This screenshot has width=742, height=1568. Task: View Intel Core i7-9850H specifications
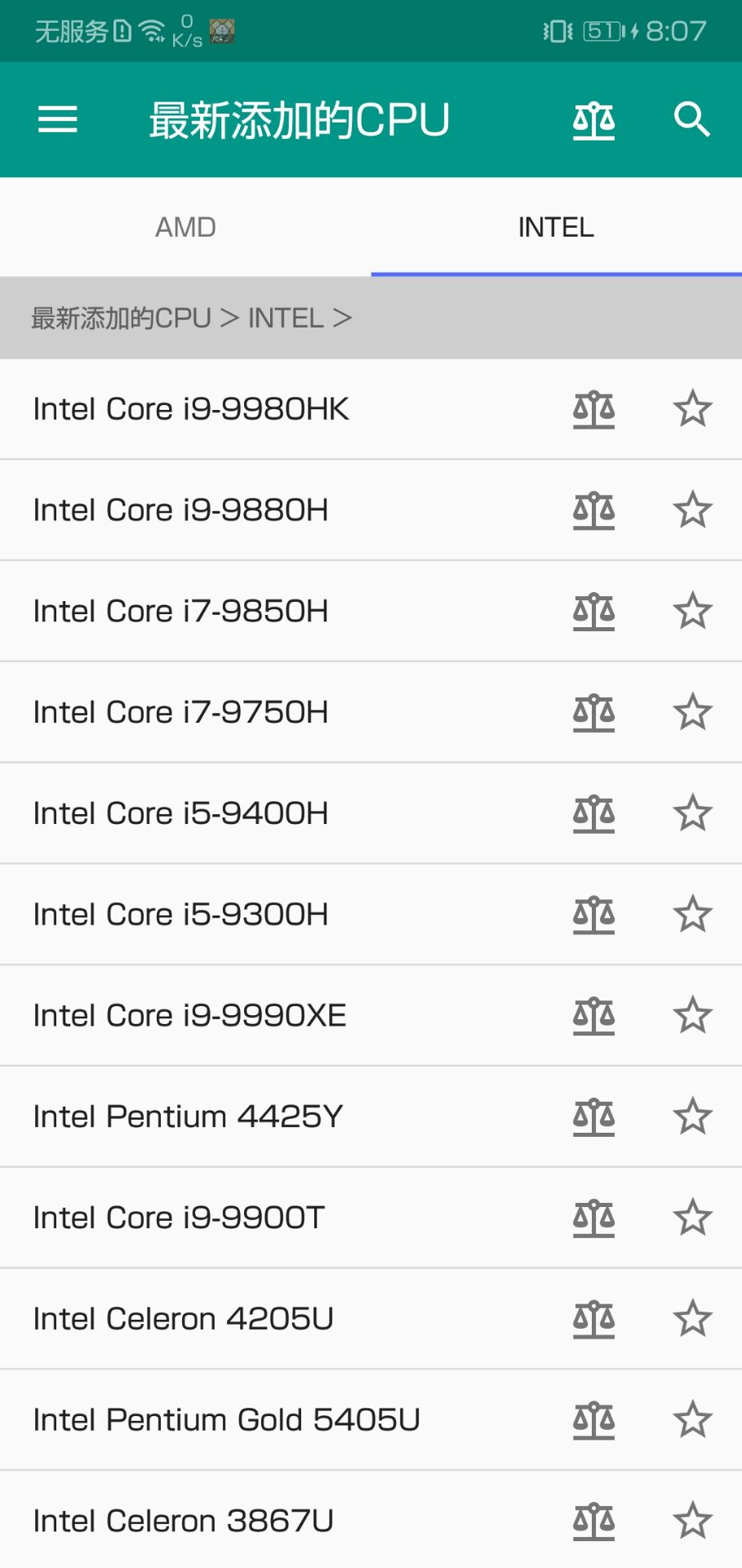(245, 610)
